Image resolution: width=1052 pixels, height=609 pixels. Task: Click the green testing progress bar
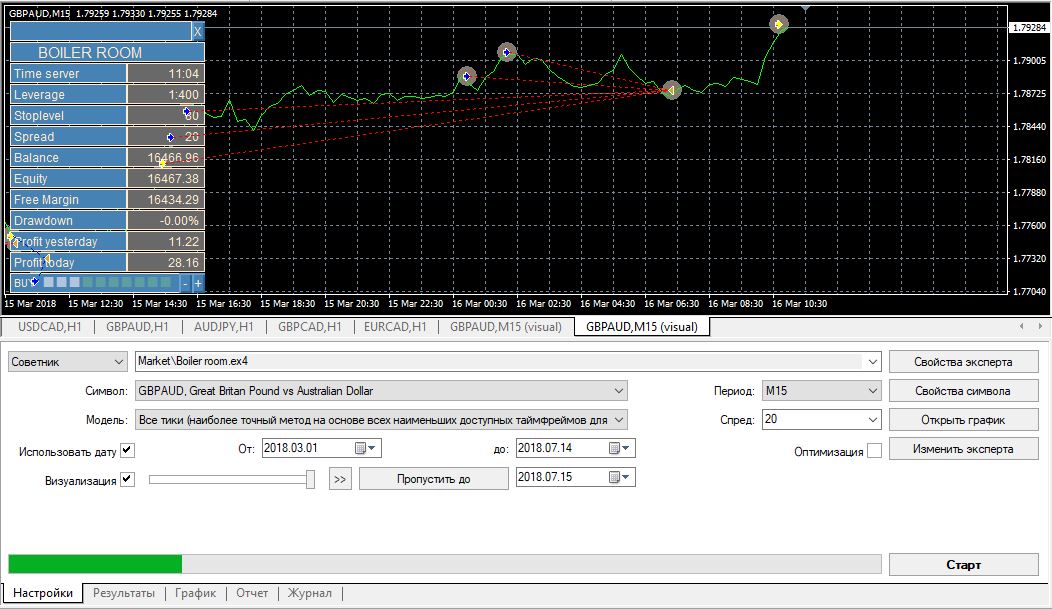coord(95,564)
